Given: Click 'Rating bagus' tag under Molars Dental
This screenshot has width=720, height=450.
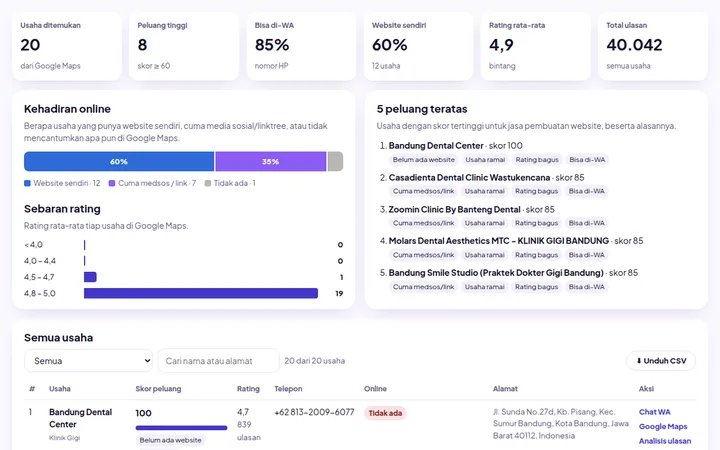Looking at the screenshot, I should pyautogui.click(x=536, y=255).
